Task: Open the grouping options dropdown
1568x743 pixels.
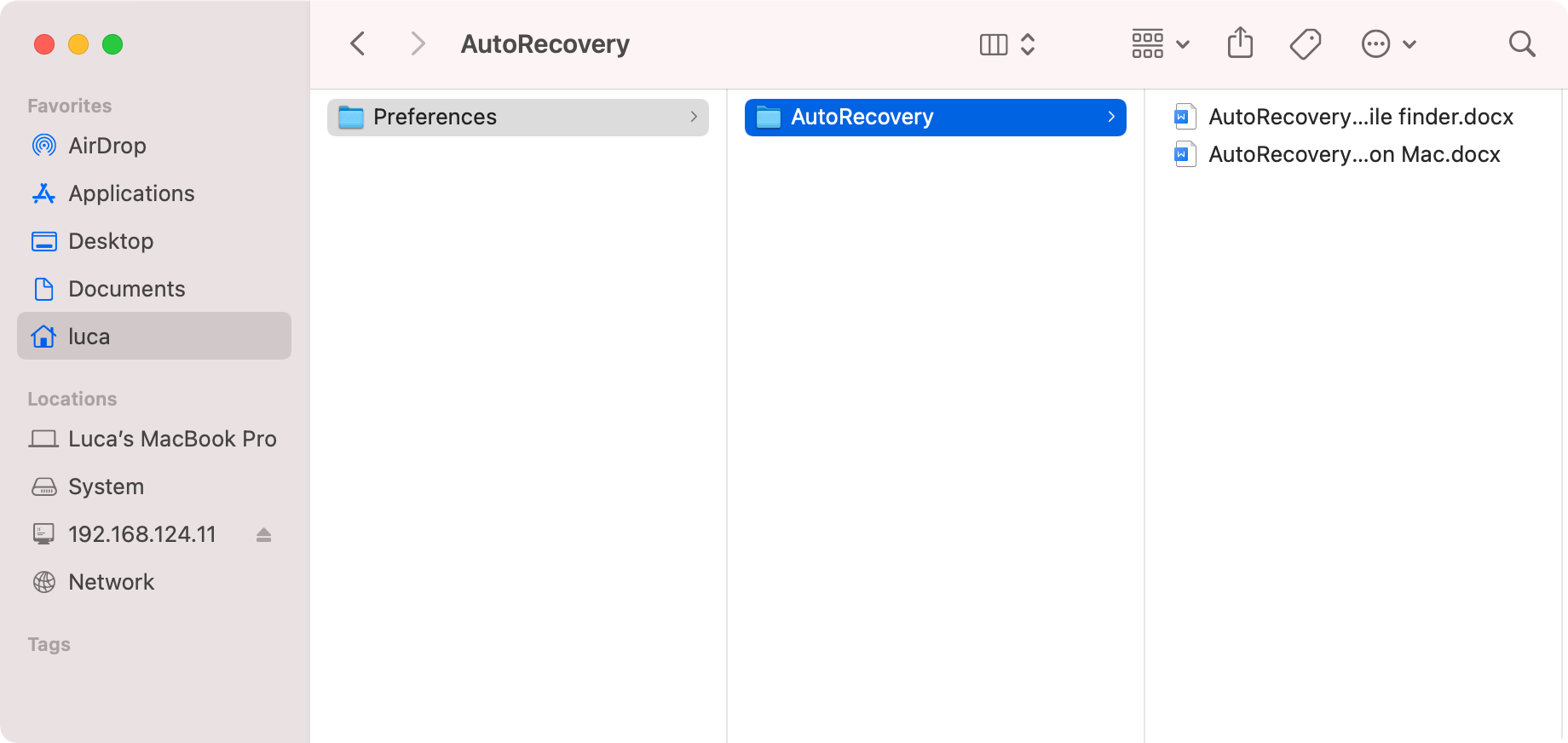Action: coord(1160,43)
